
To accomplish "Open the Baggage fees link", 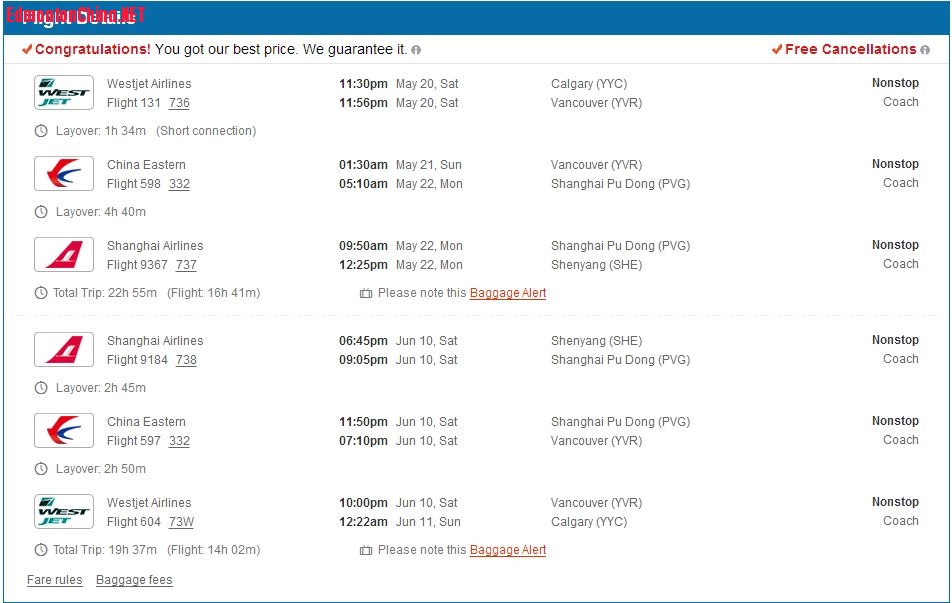I will pyautogui.click(x=134, y=580).
